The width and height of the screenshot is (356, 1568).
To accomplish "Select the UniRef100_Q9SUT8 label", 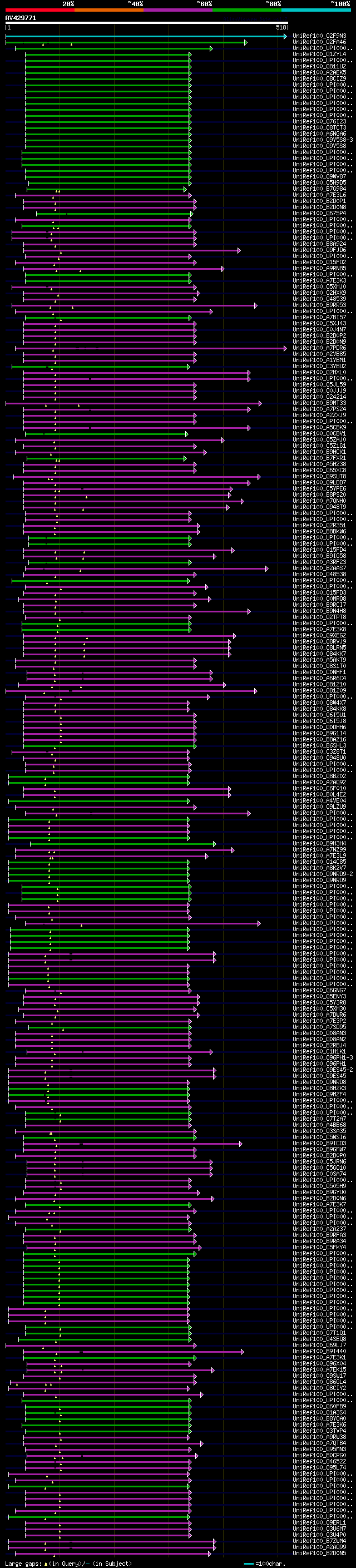I will tap(319, 477).
